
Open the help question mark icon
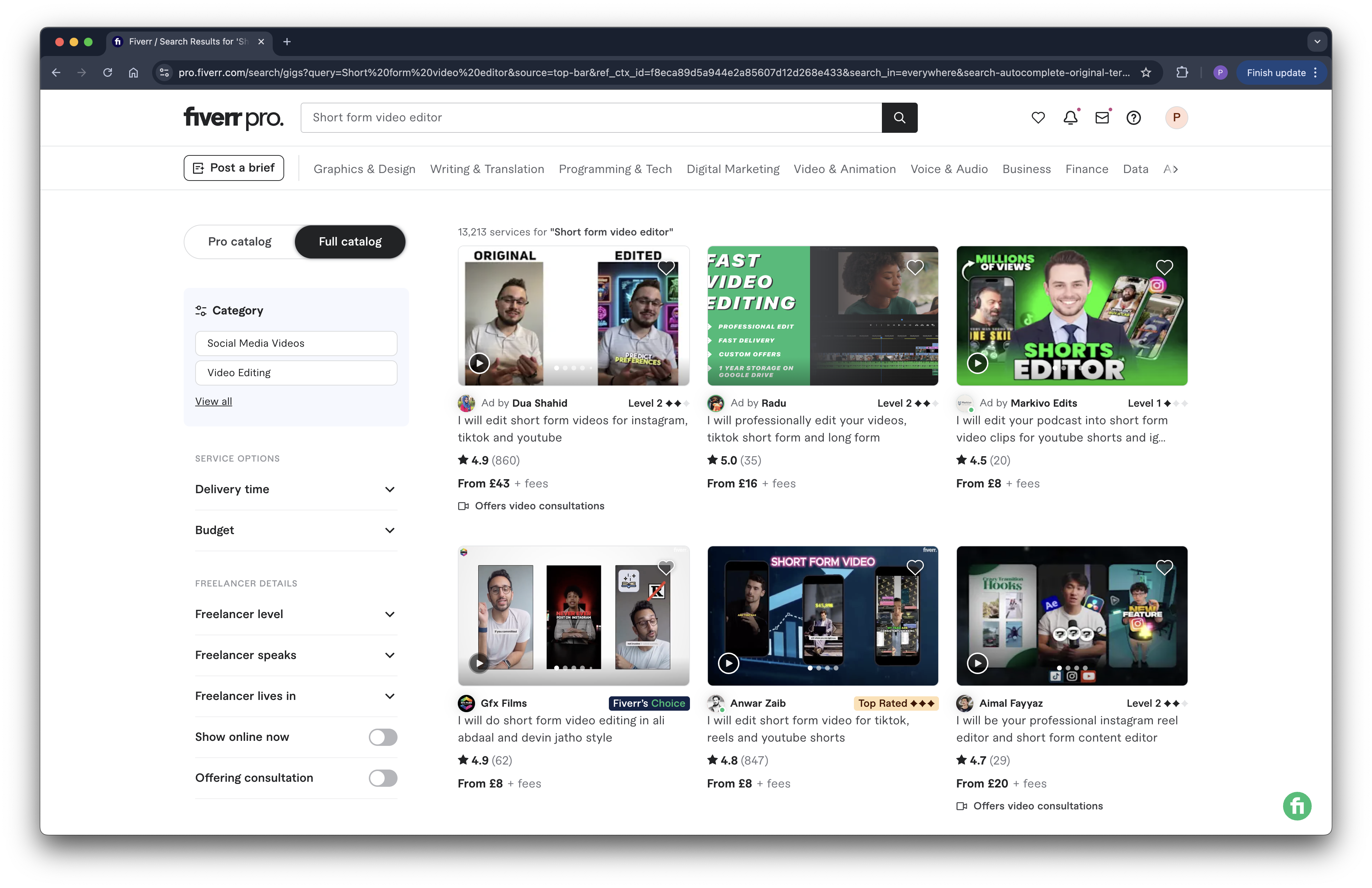tap(1134, 118)
